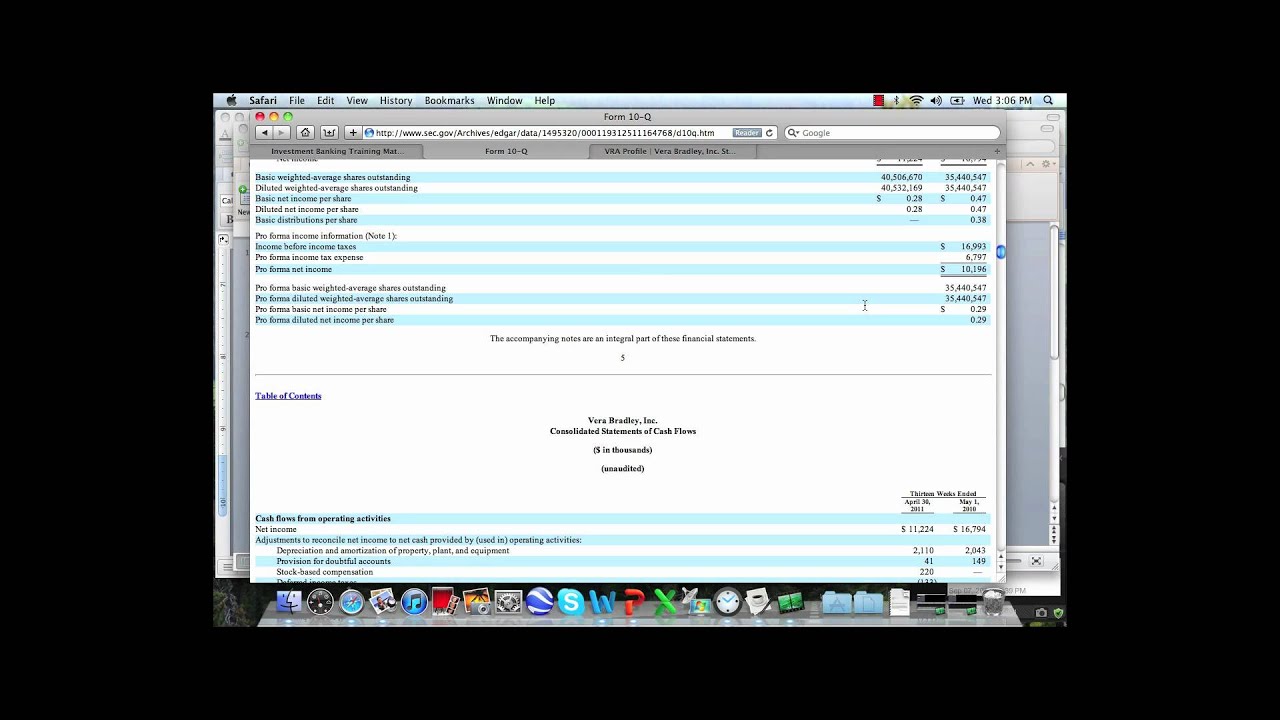
Task: Launch iTunes from the dock
Action: point(414,602)
